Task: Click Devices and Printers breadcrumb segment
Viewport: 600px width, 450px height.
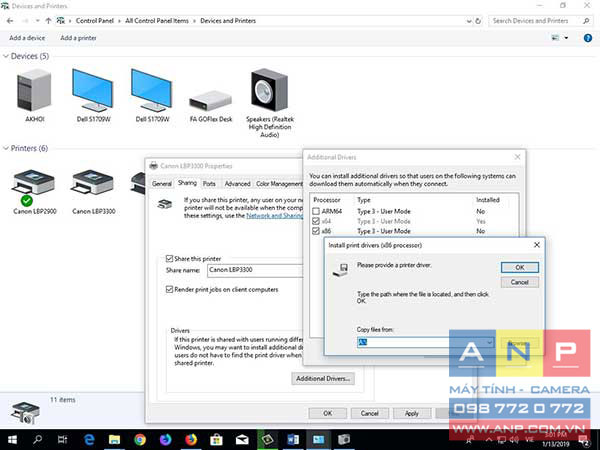Action: (228, 21)
